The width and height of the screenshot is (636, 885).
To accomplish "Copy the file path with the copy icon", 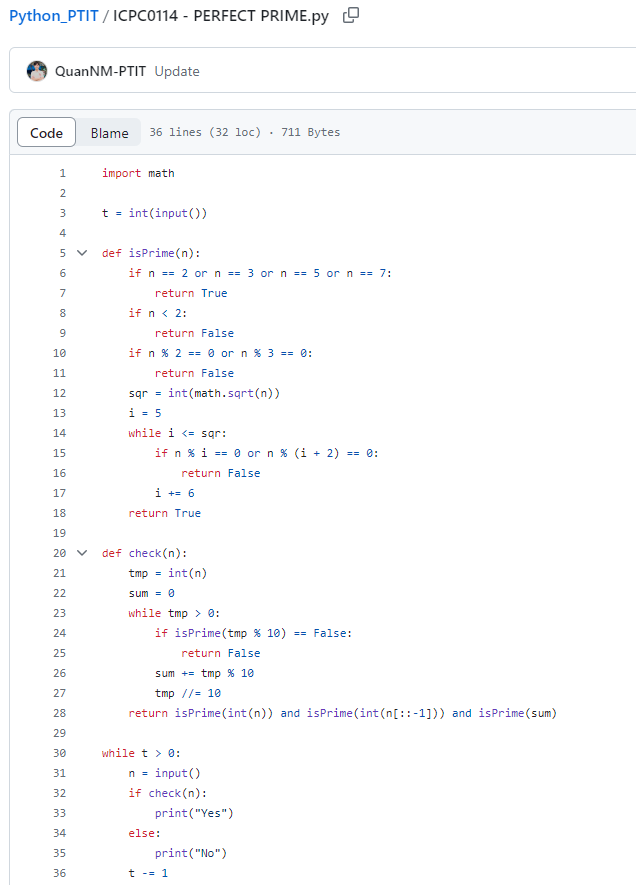I will click(x=350, y=15).
